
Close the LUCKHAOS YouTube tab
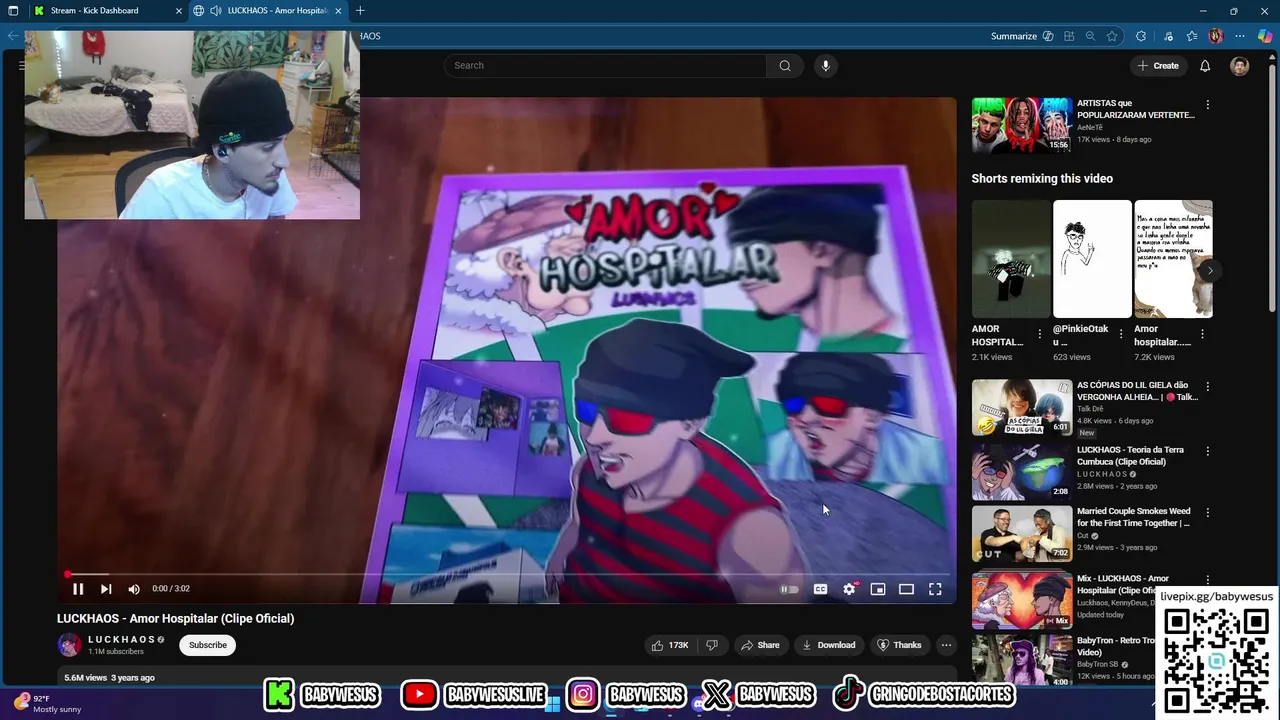tap(338, 10)
